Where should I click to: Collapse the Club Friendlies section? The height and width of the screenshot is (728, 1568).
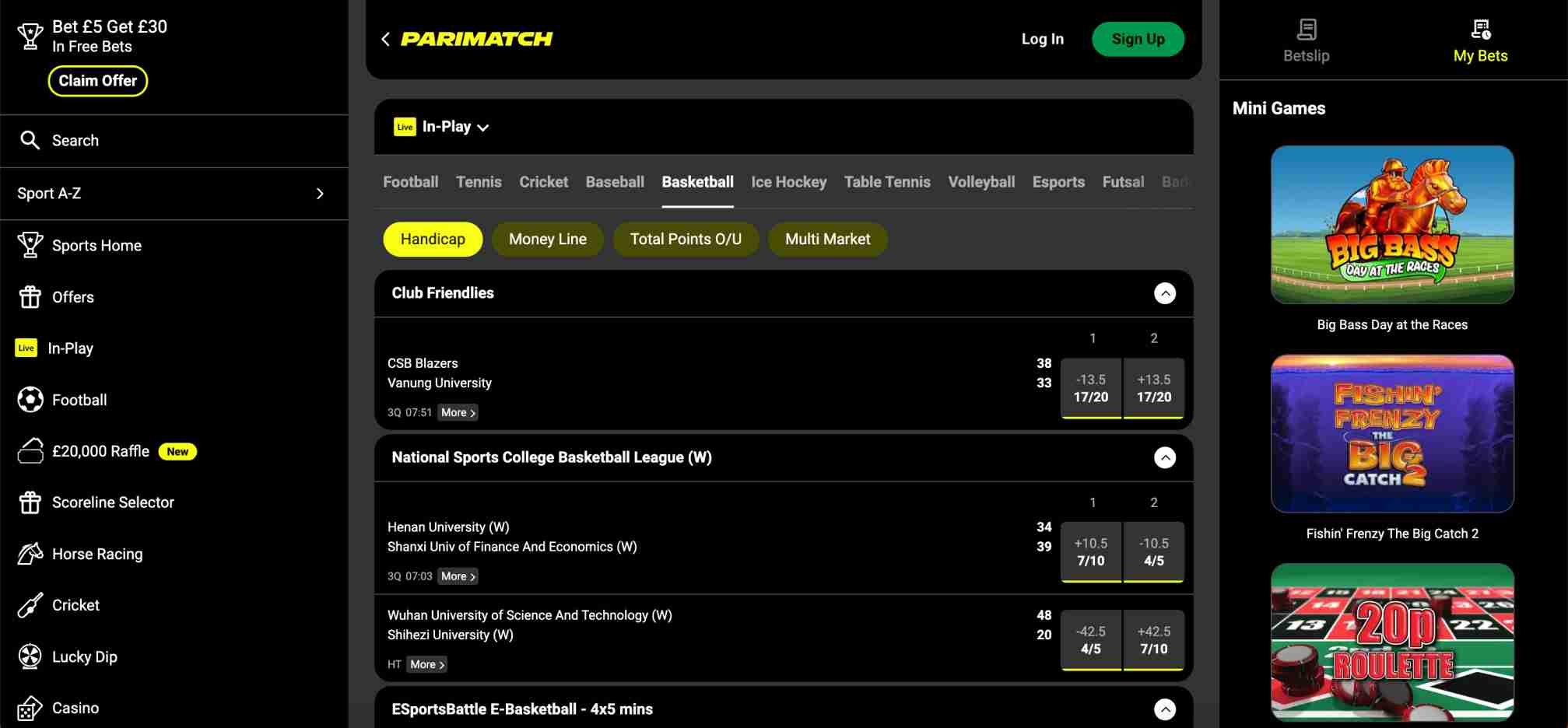tap(1165, 293)
